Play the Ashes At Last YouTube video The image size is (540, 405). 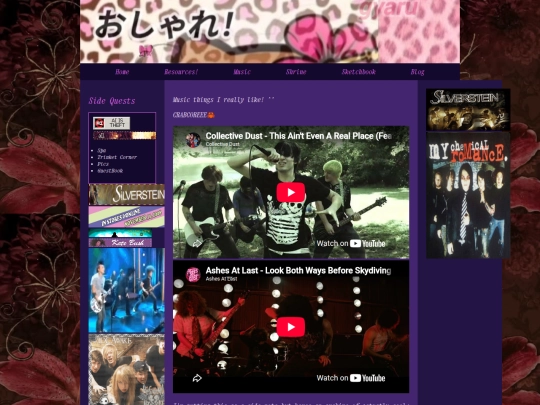[x=290, y=327]
